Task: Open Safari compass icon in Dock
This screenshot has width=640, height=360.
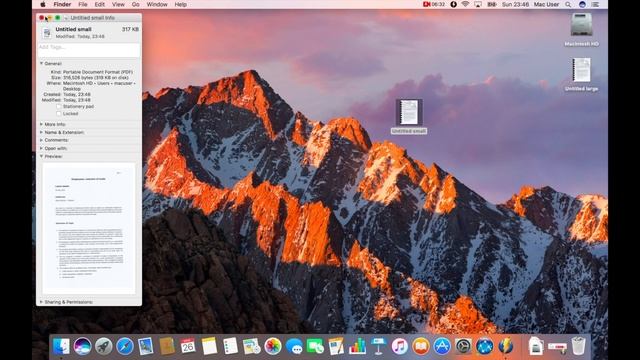Action: (125, 347)
